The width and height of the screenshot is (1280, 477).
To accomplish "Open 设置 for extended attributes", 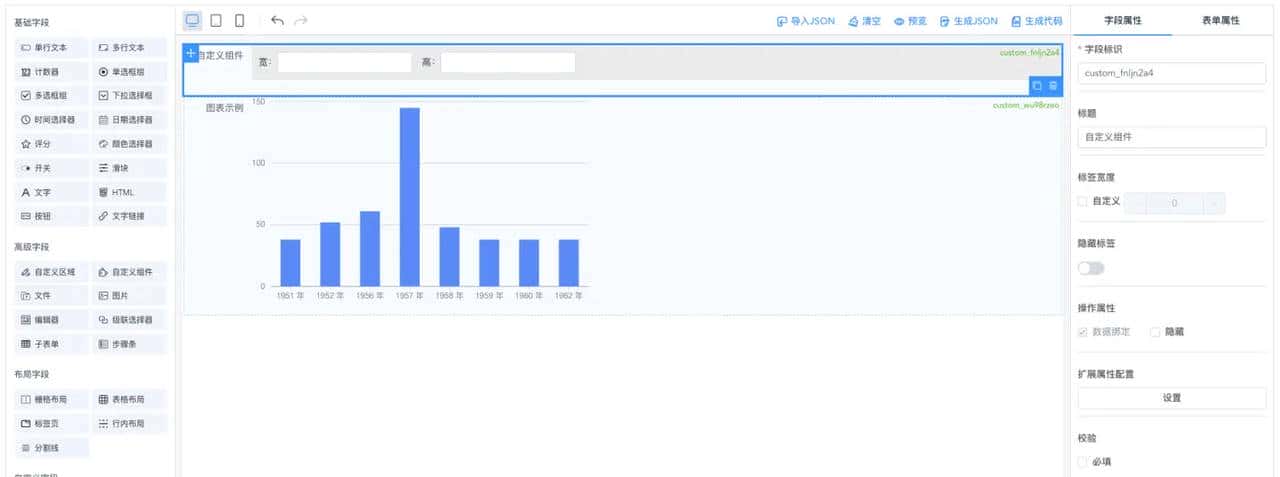I will 1172,398.
